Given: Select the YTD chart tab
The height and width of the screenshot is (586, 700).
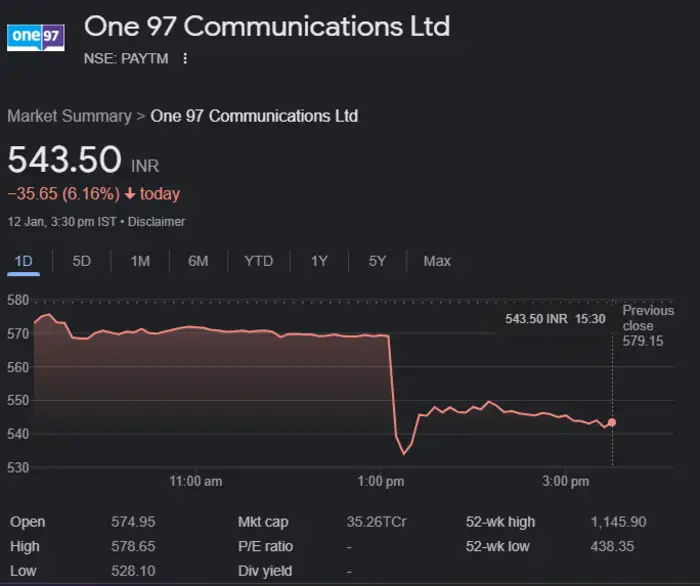Looking at the screenshot, I should coord(258,261).
